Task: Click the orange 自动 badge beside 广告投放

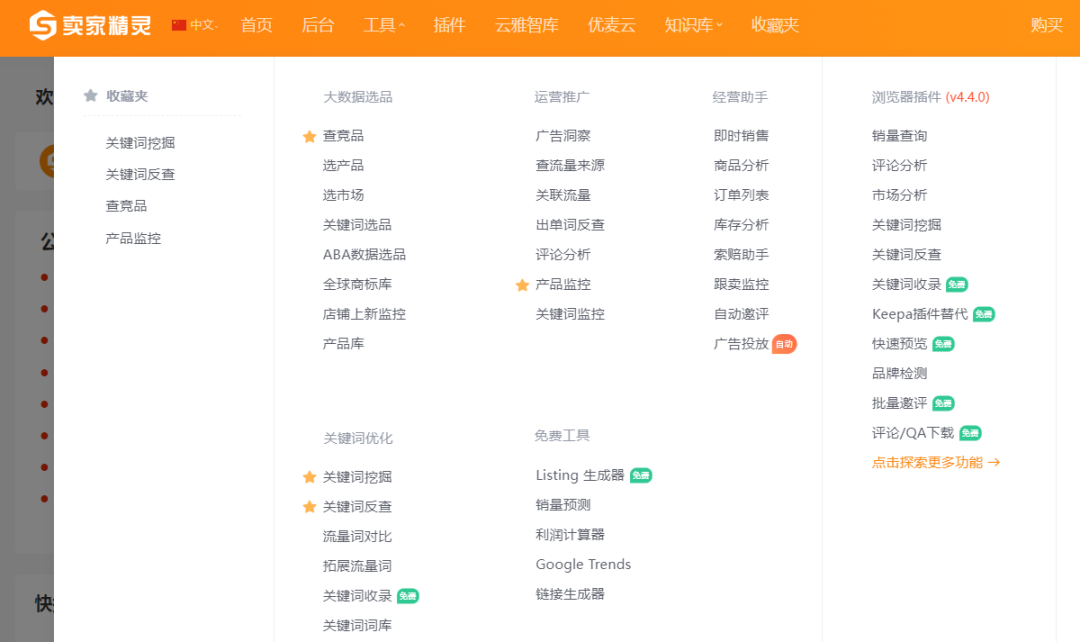Action: coord(784,344)
